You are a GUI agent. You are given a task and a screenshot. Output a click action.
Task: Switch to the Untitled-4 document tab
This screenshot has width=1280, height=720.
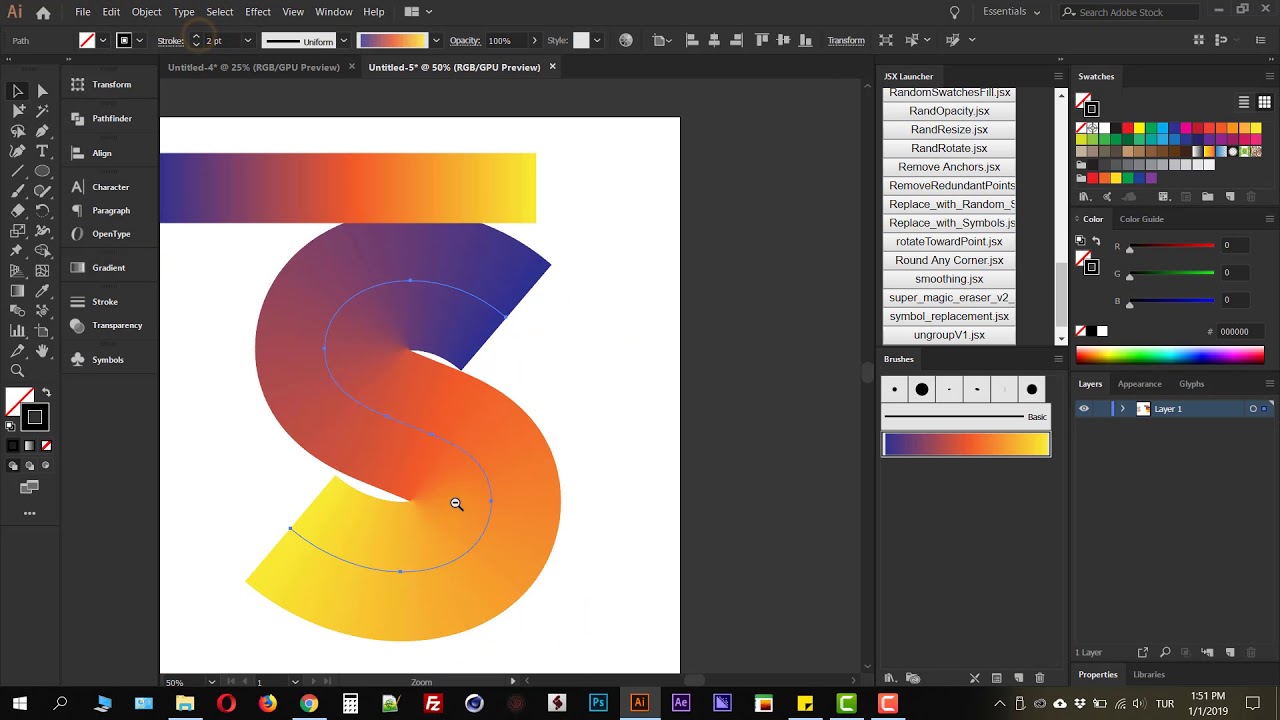(253, 68)
